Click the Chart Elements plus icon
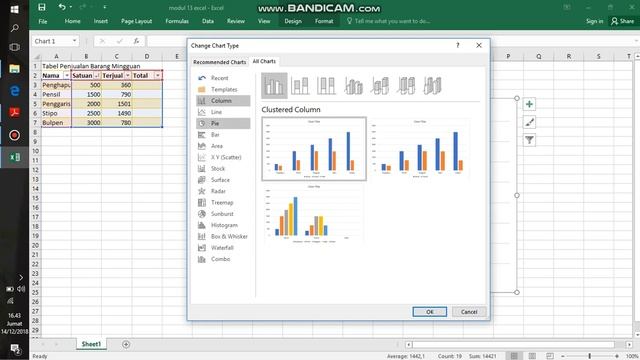The width and height of the screenshot is (640, 360). point(529,104)
